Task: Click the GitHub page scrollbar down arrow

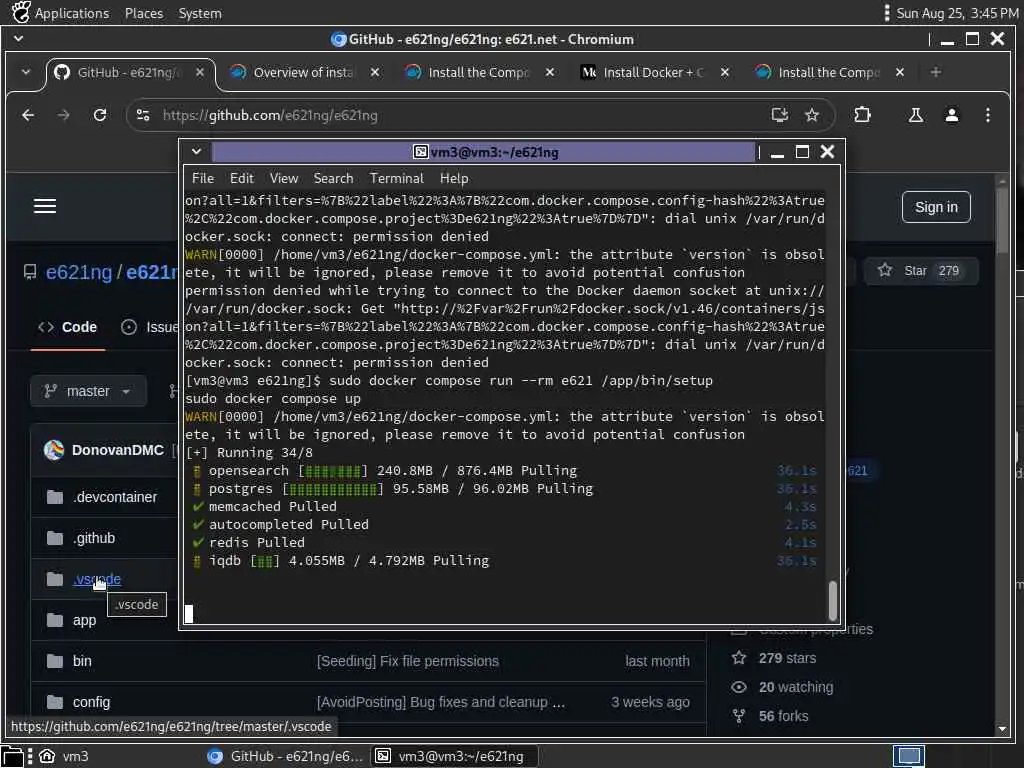Action: tap(1002, 729)
